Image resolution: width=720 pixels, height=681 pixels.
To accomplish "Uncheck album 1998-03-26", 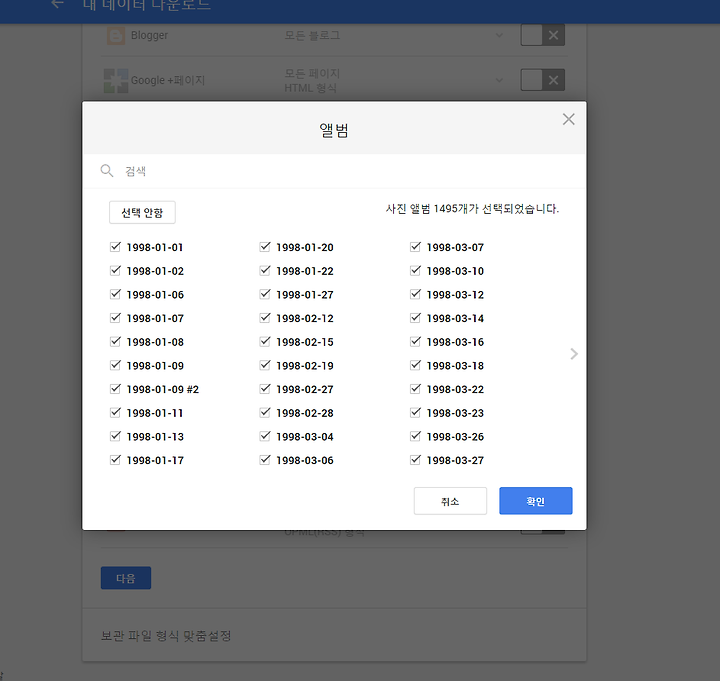I will pyautogui.click(x=415, y=436).
